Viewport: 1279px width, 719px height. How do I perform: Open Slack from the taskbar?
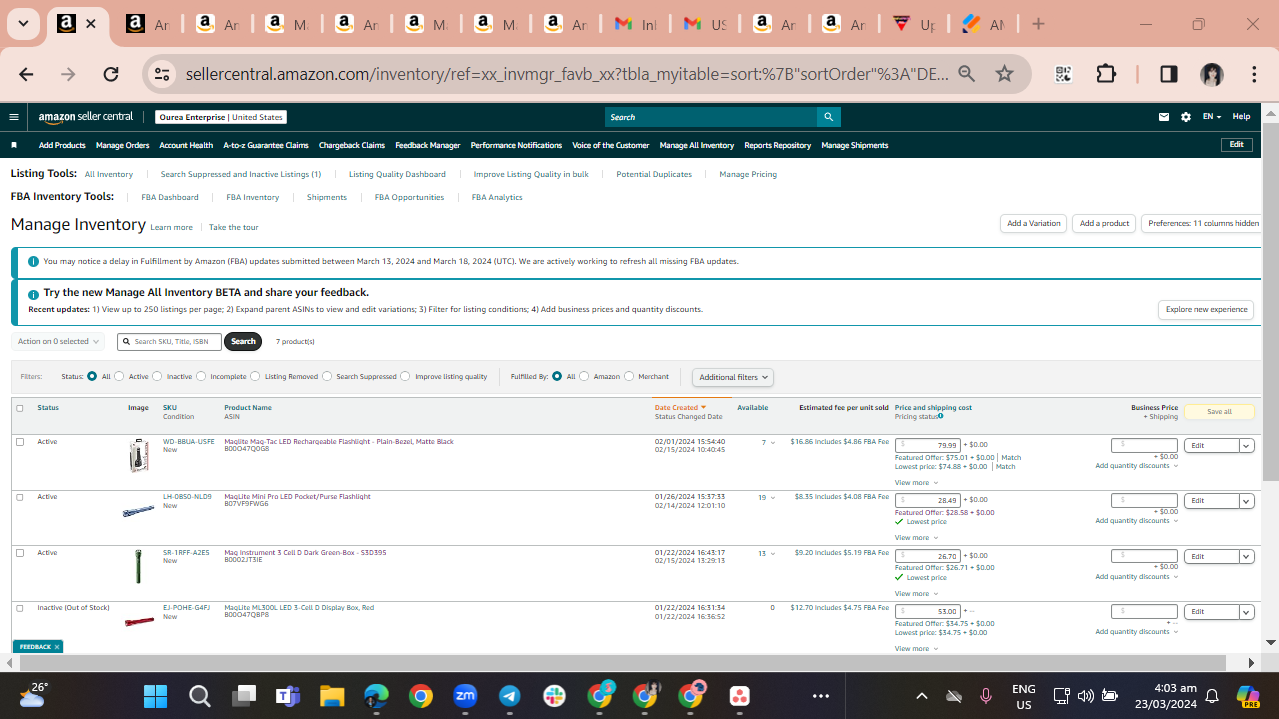pos(554,696)
